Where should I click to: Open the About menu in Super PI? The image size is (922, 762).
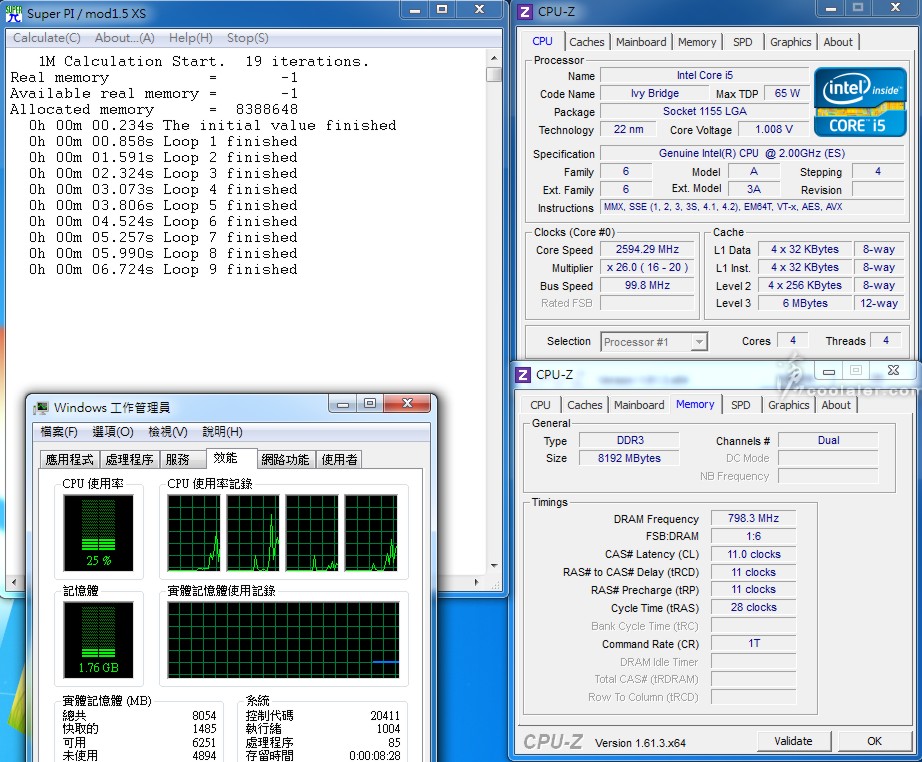[125, 38]
